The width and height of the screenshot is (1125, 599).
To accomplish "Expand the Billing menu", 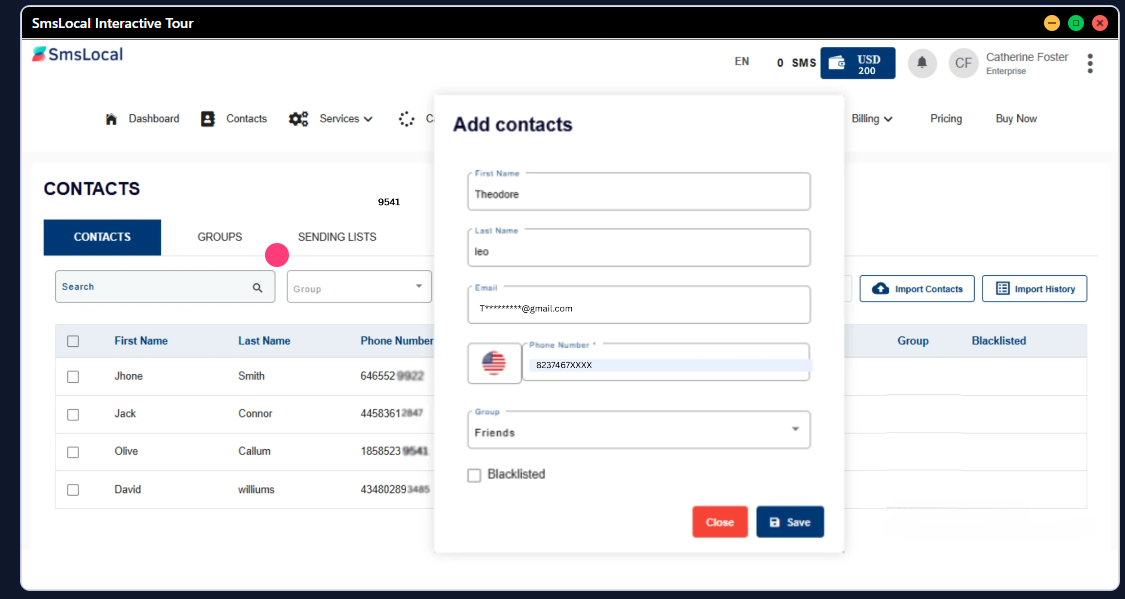I will 872,119.
